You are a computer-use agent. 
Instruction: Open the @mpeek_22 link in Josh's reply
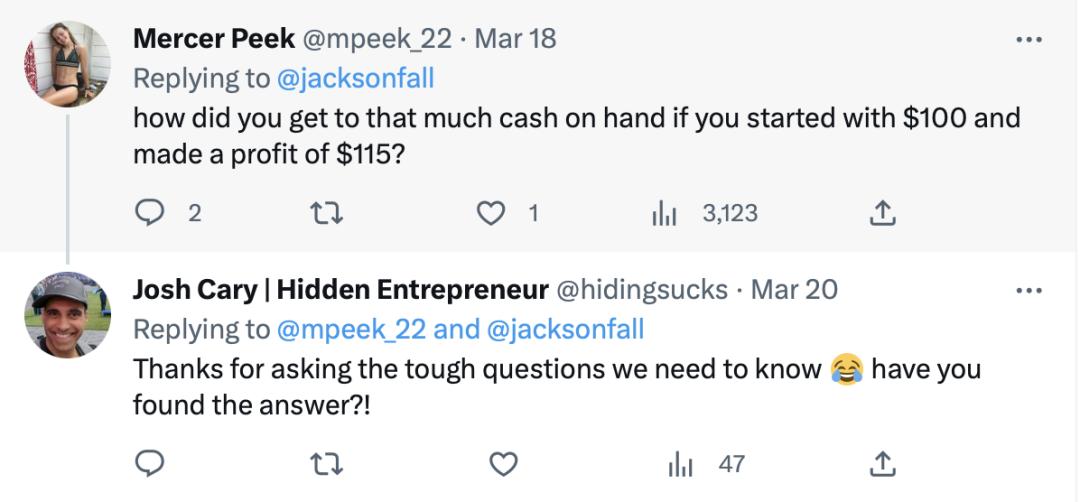click(351, 329)
